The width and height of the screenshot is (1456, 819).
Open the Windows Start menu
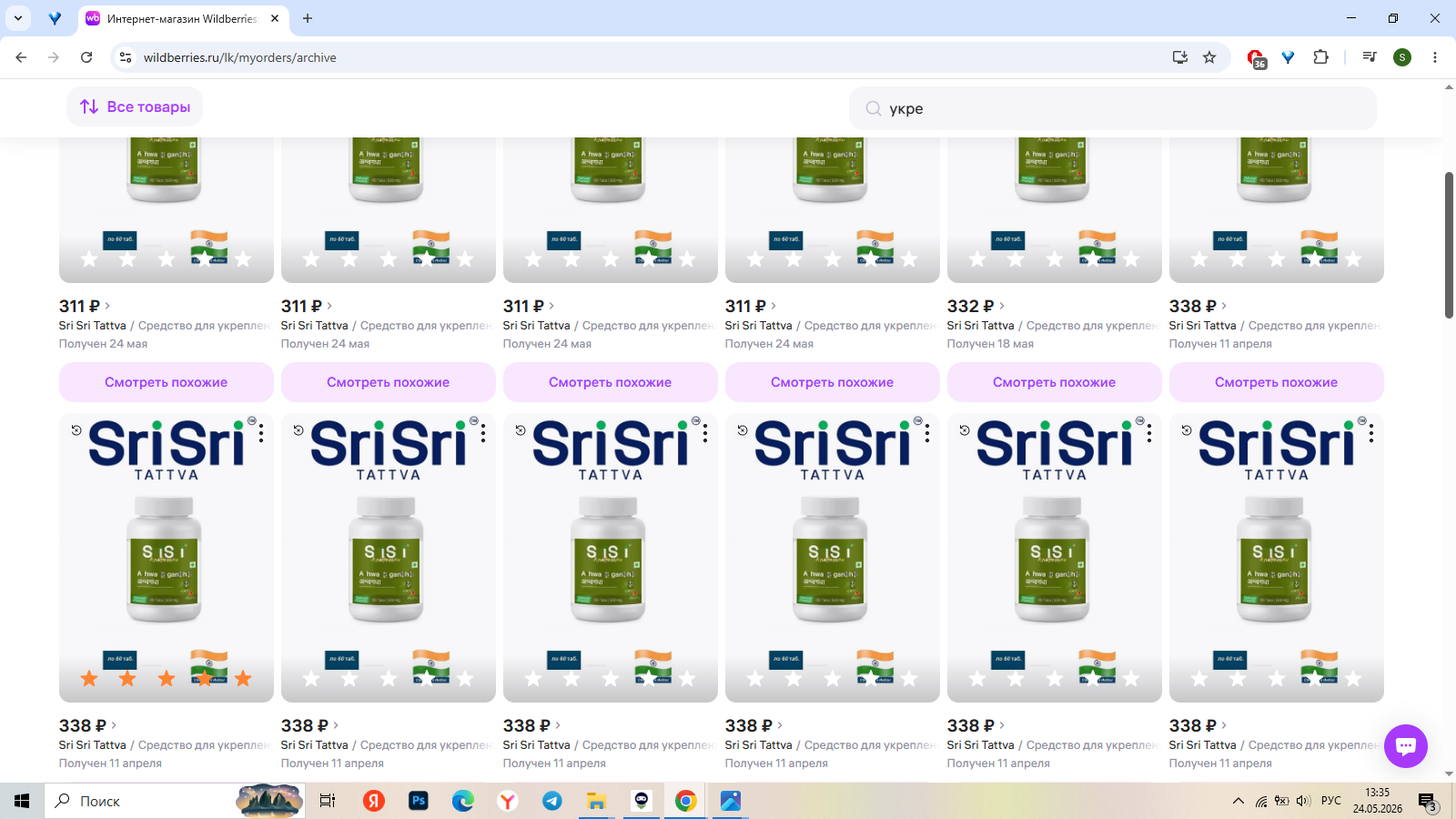point(22,801)
